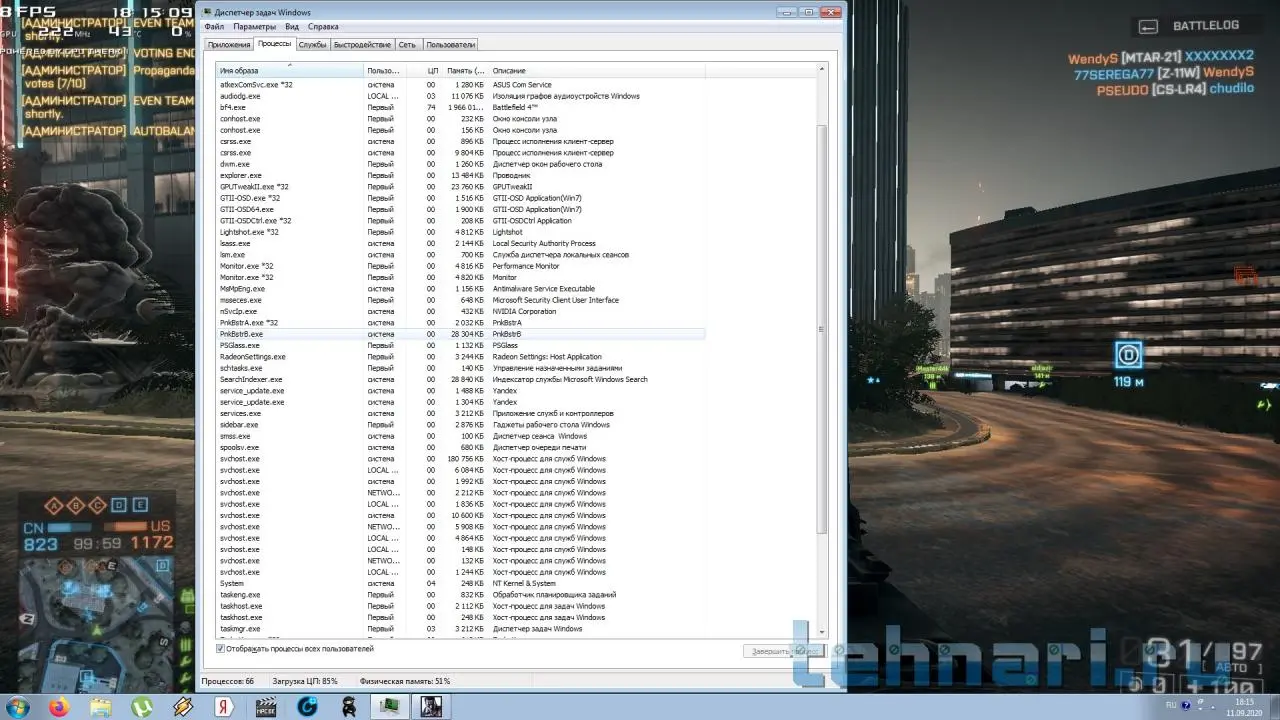Launch Winamp from the taskbar
Screen dimensions: 1280x720
point(183,707)
